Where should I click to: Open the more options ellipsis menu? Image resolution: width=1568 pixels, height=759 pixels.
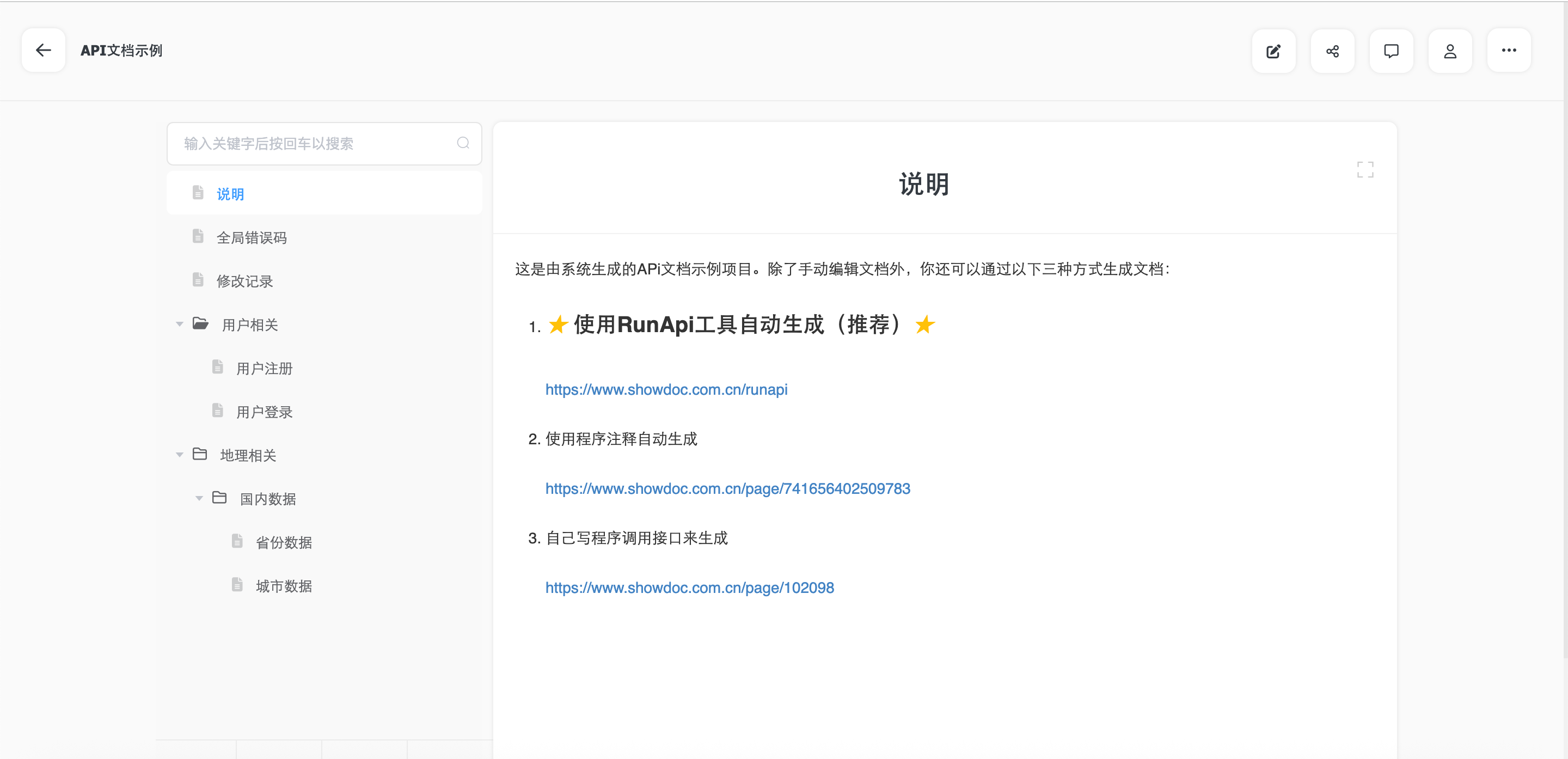pyautogui.click(x=1508, y=51)
